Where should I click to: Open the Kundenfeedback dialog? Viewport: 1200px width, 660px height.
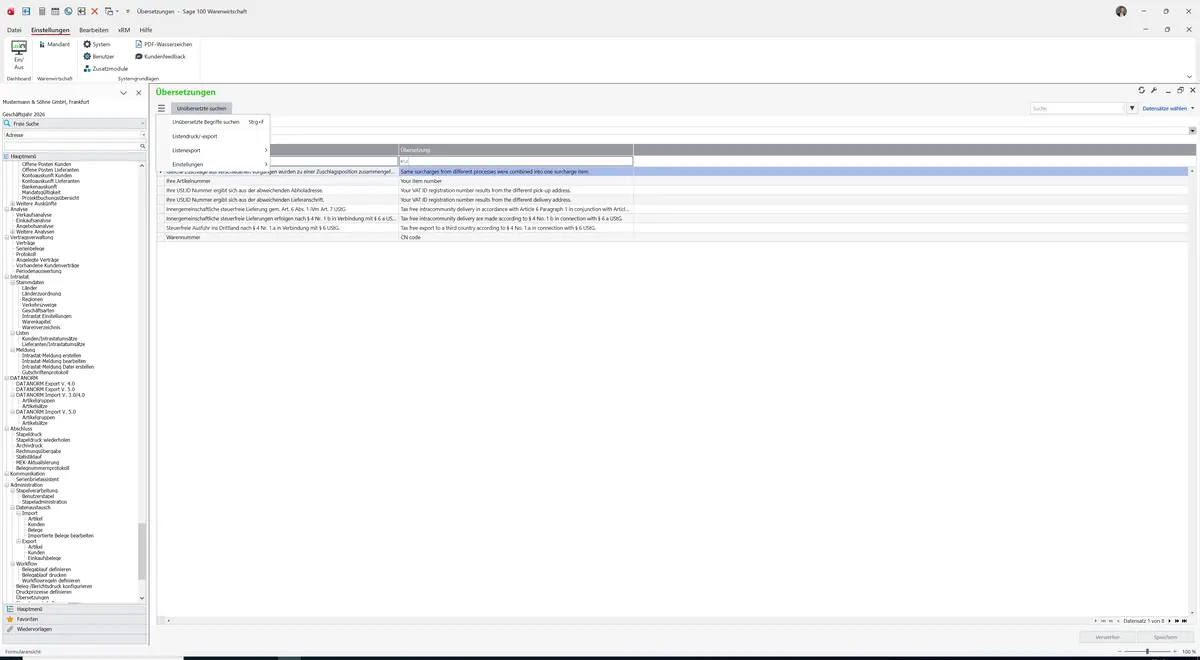161,56
